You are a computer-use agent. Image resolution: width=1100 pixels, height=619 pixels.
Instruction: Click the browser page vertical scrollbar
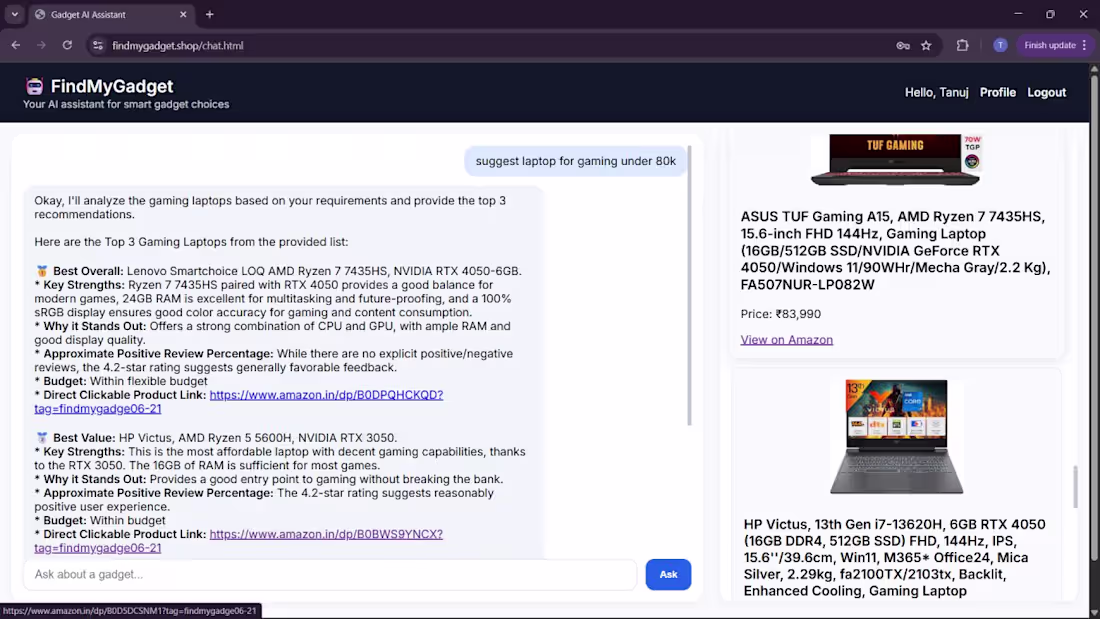pos(1094,316)
